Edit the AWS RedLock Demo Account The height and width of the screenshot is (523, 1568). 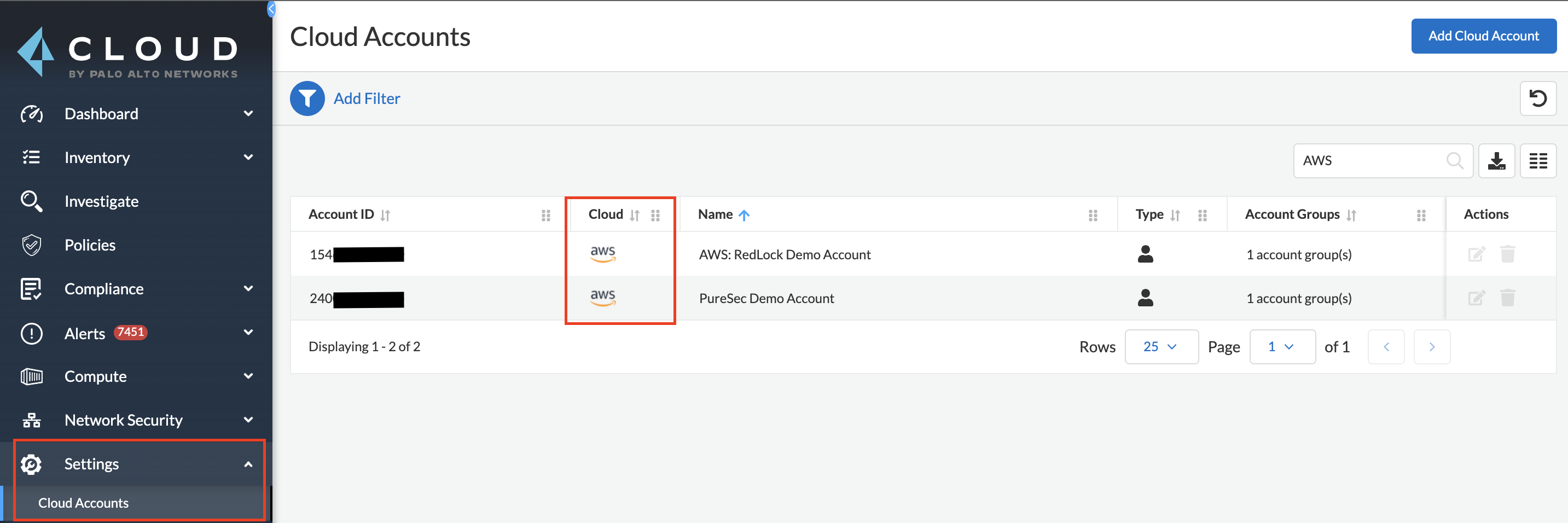[1476, 254]
